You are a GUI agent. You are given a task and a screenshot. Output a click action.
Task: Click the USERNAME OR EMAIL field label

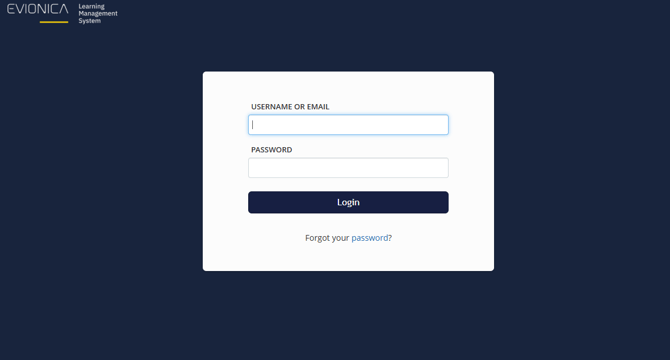click(x=290, y=107)
